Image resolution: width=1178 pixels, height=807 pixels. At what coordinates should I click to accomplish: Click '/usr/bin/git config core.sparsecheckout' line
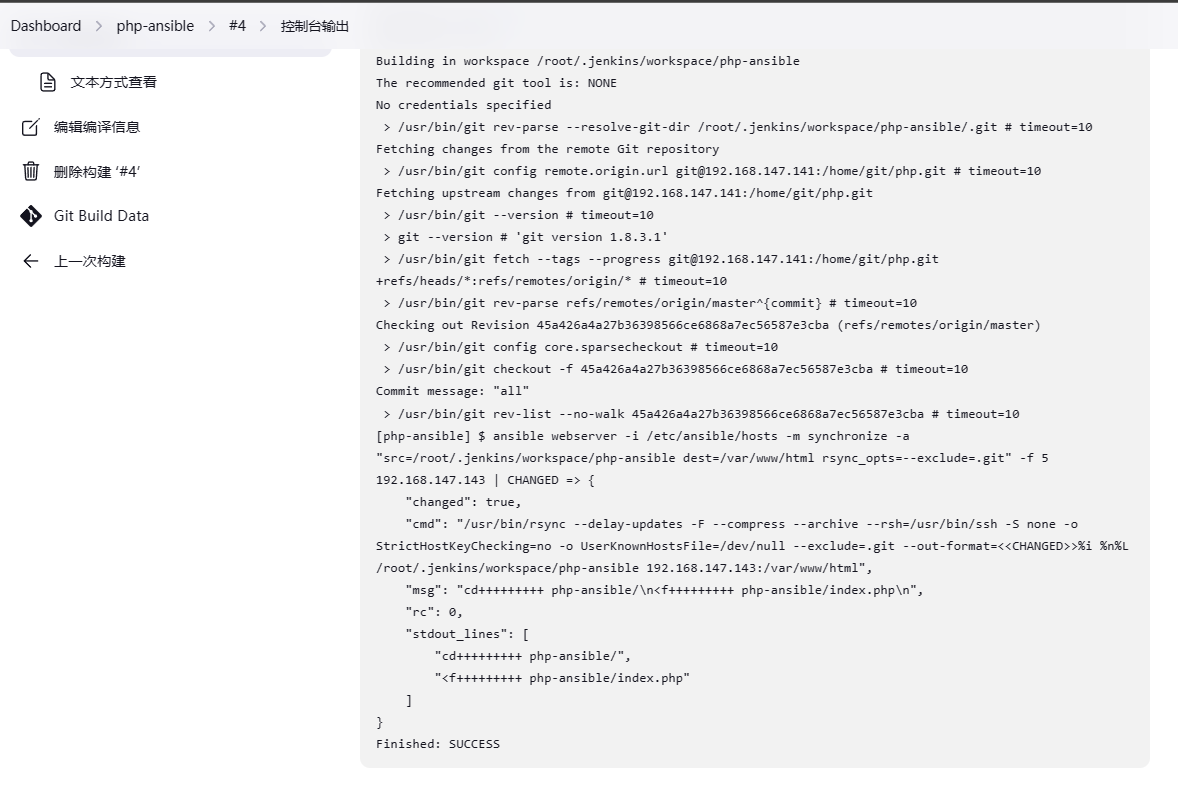(580, 347)
